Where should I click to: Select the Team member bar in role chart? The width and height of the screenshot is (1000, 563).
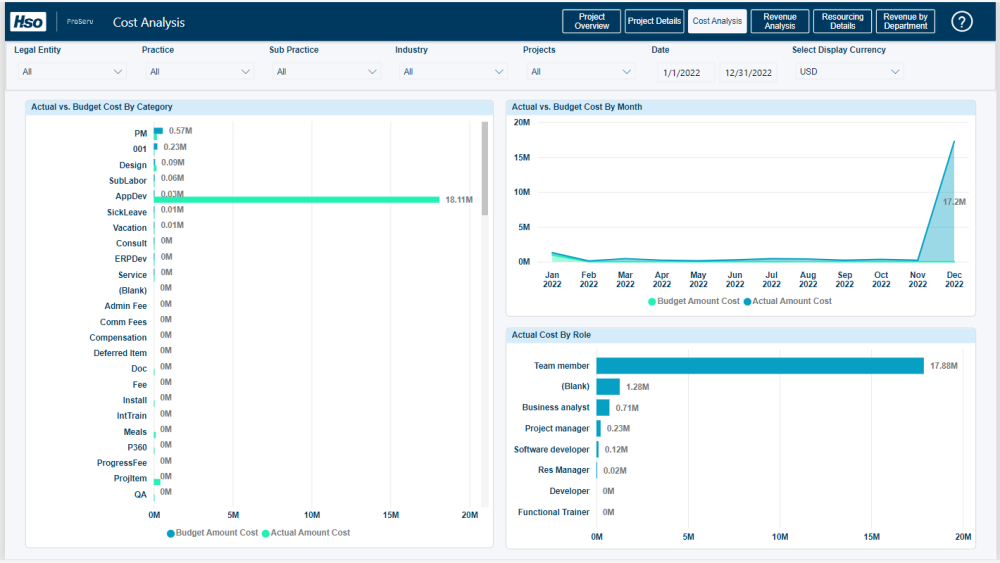pos(759,366)
